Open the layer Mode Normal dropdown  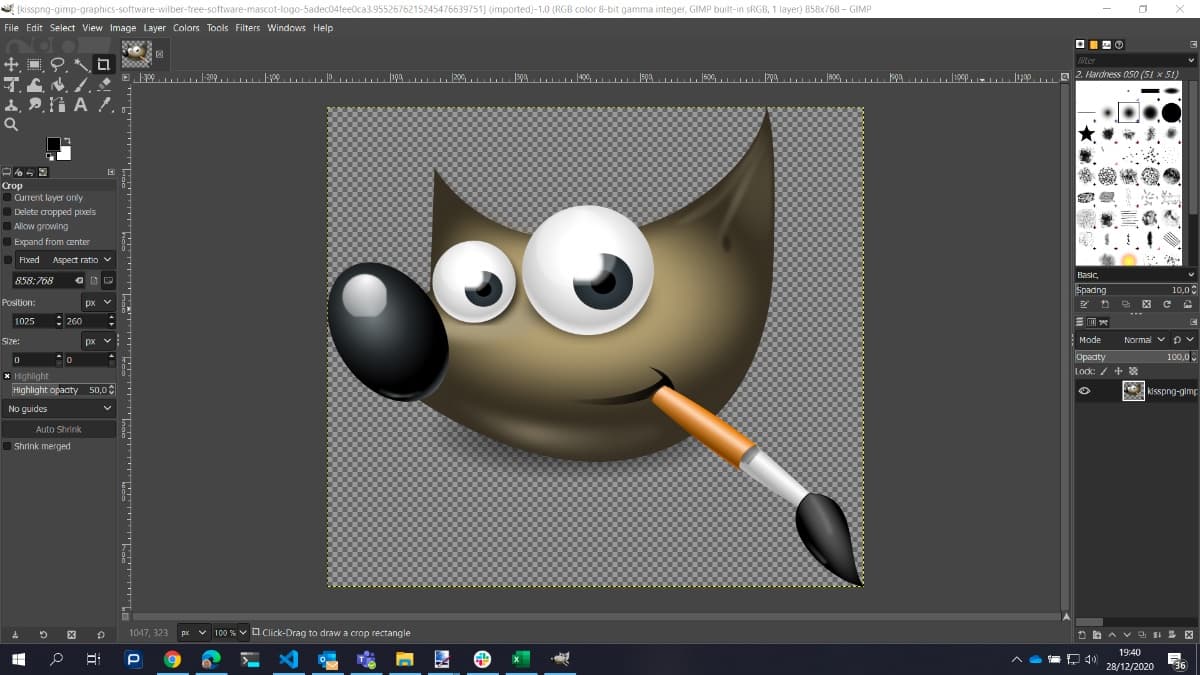click(x=1144, y=340)
